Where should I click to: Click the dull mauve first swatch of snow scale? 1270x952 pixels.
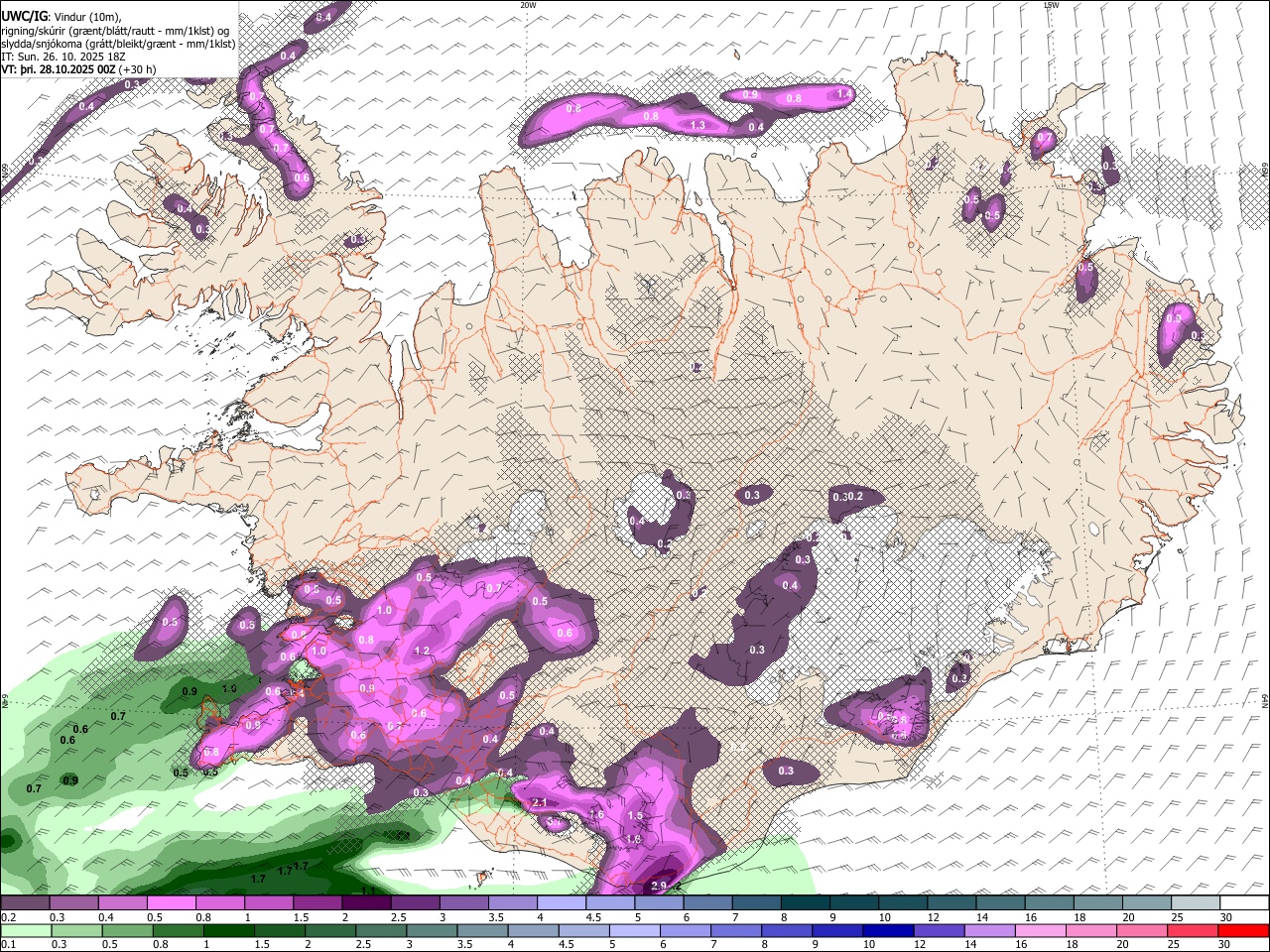point(25,902)
